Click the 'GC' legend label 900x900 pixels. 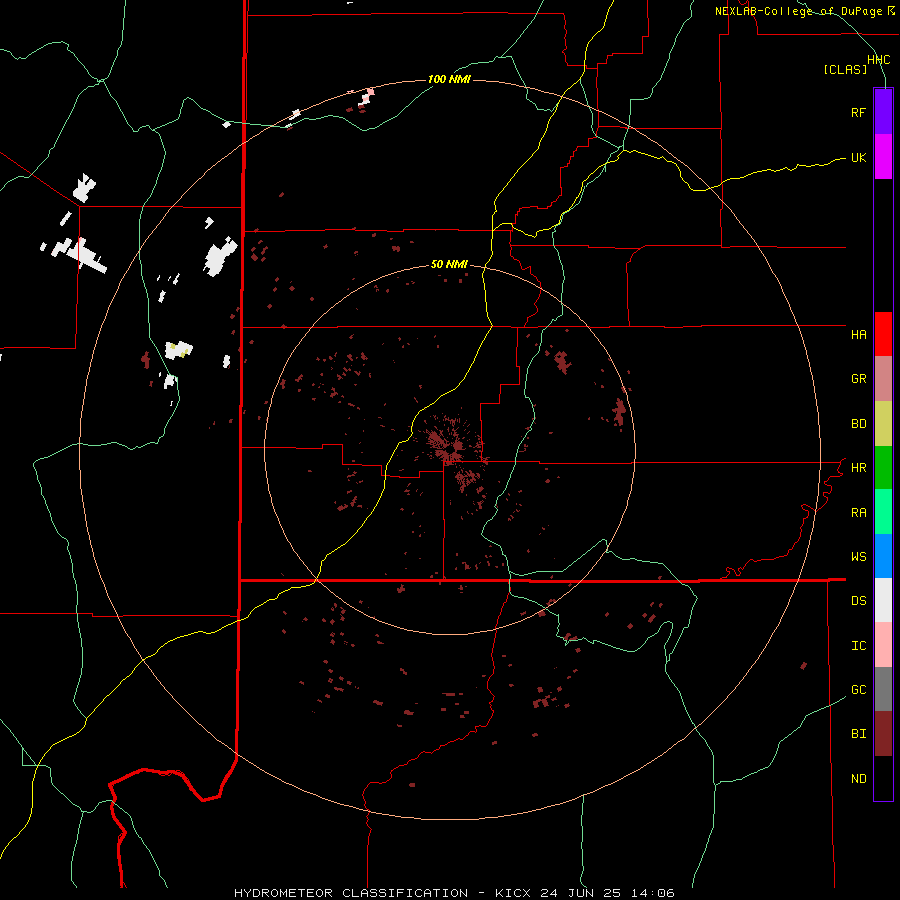tap(858, 690)
